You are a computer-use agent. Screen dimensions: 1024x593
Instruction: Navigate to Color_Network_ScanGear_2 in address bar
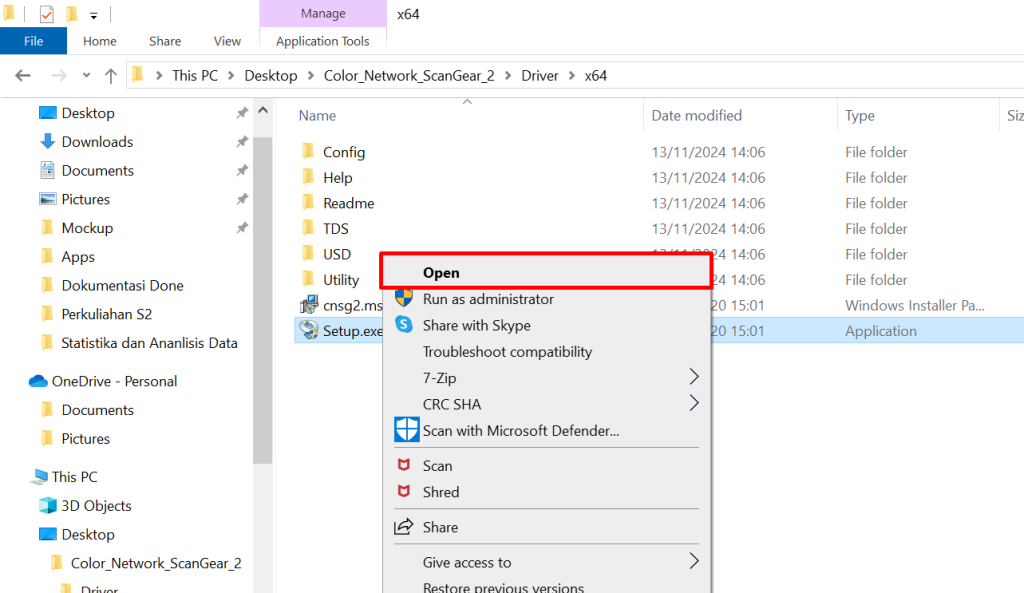pos(409,75)
